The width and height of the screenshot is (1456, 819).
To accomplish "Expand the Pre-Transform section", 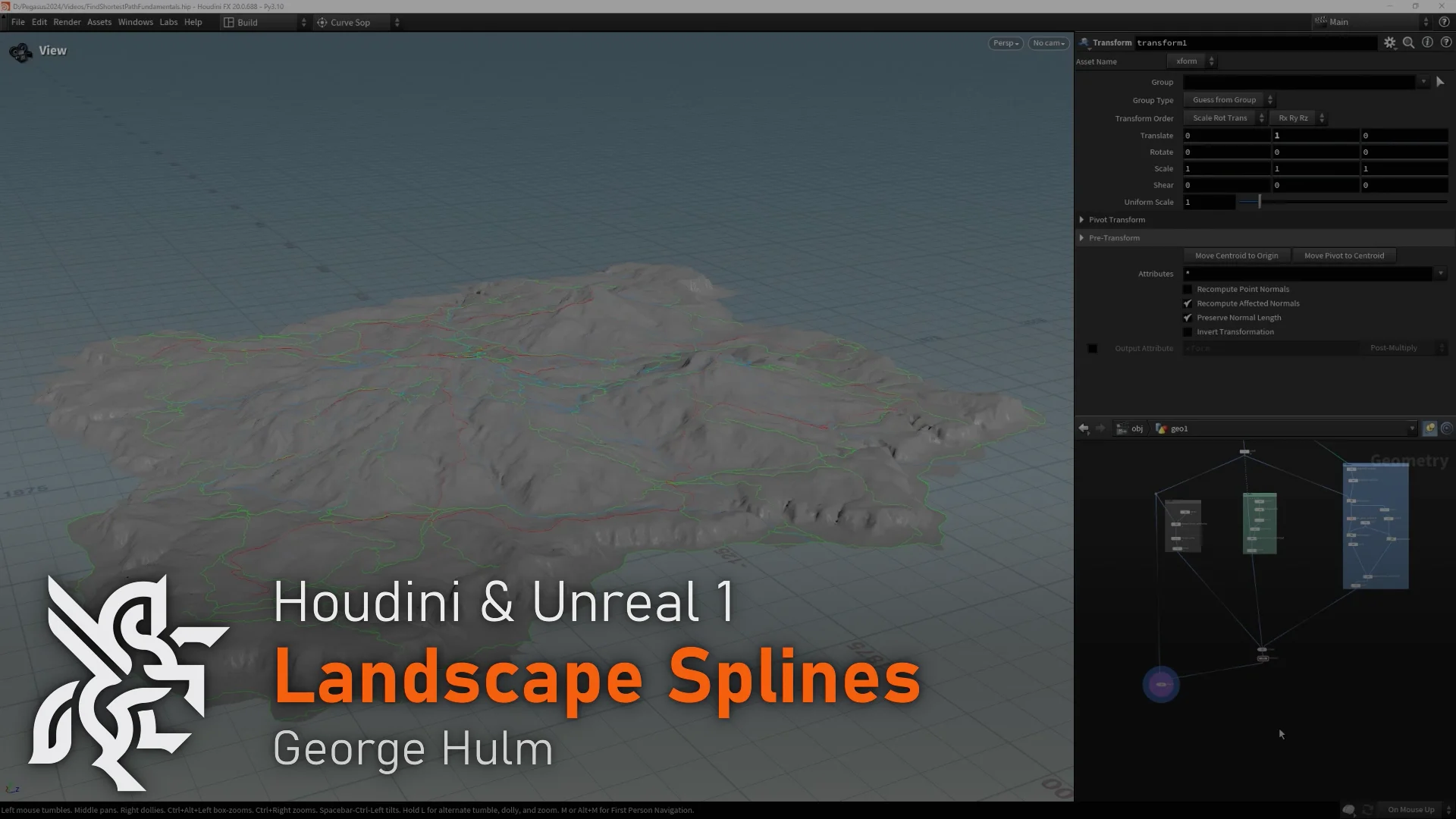I will click(x=1082, y=237).
